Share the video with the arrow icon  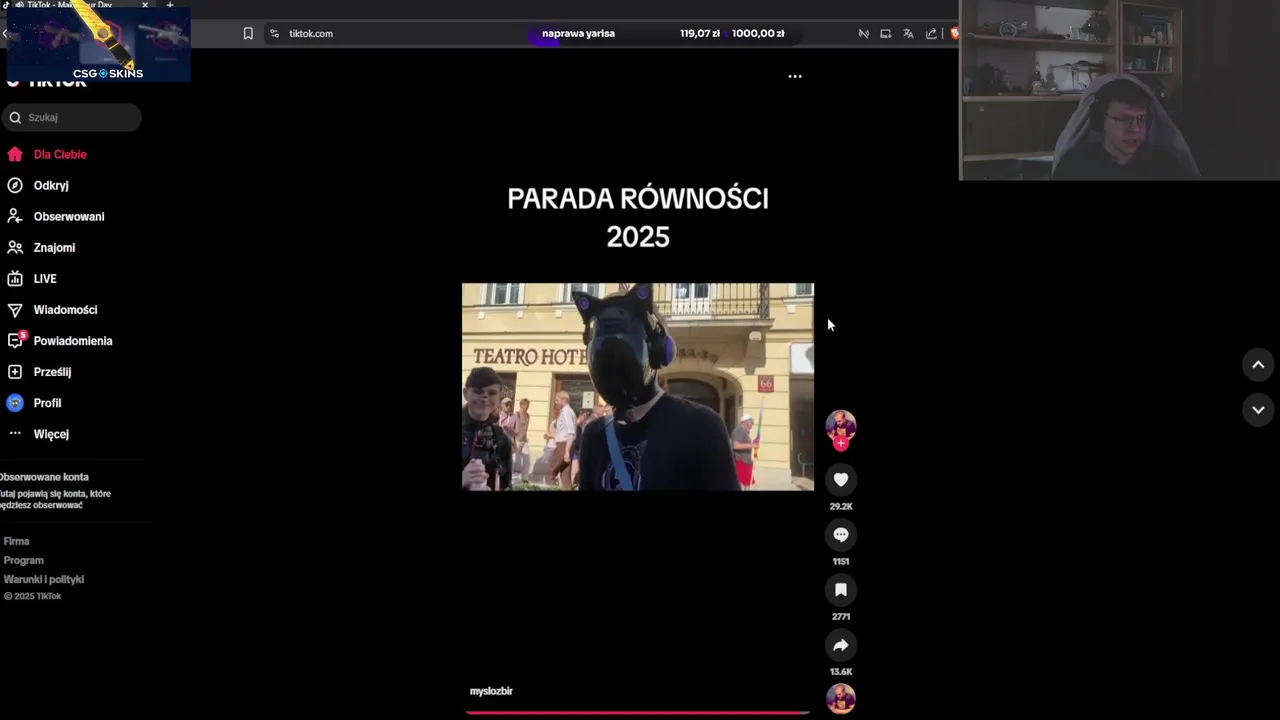(841, 645)
